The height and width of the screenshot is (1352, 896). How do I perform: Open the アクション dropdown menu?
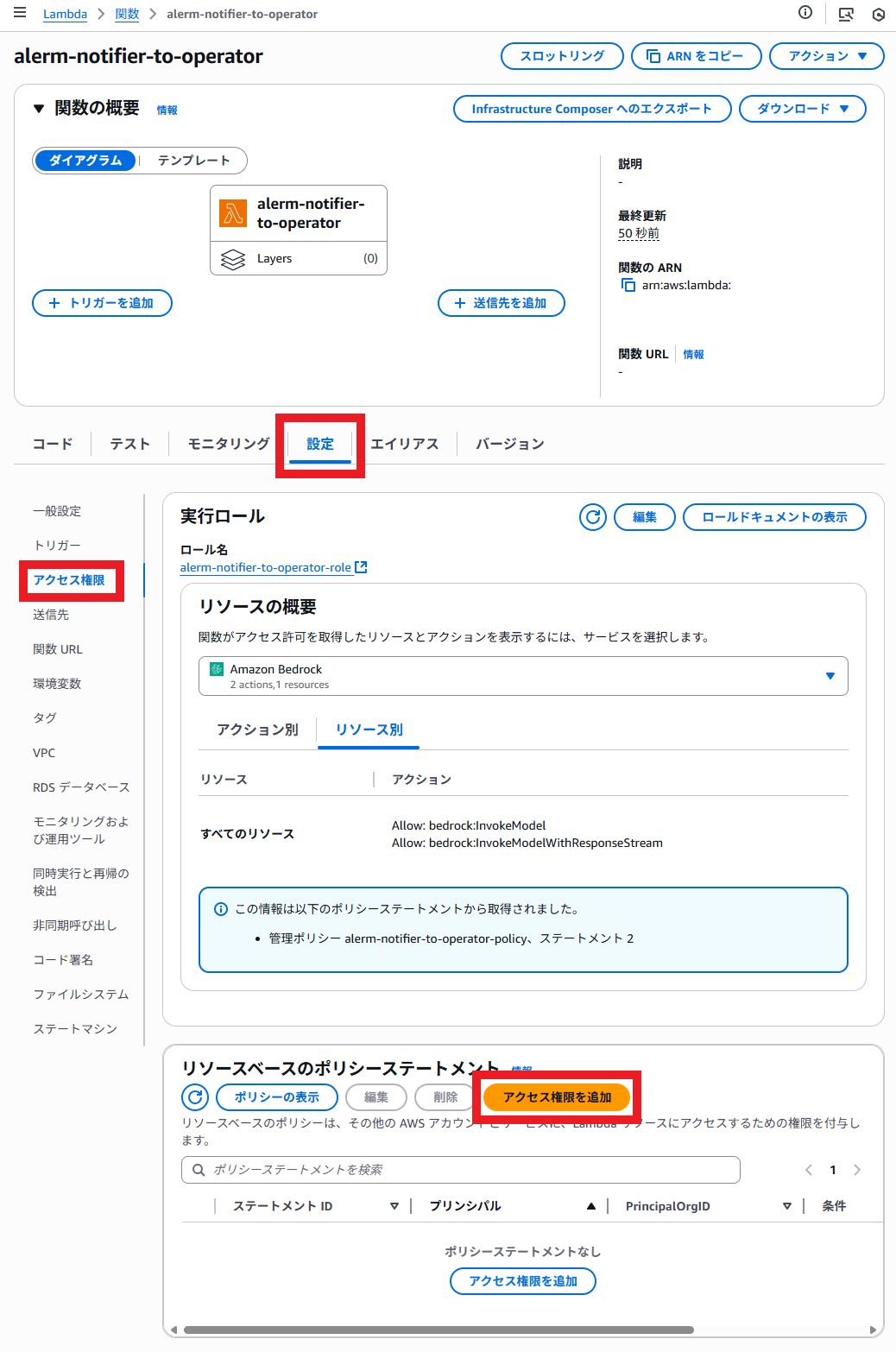click(826, 56)
